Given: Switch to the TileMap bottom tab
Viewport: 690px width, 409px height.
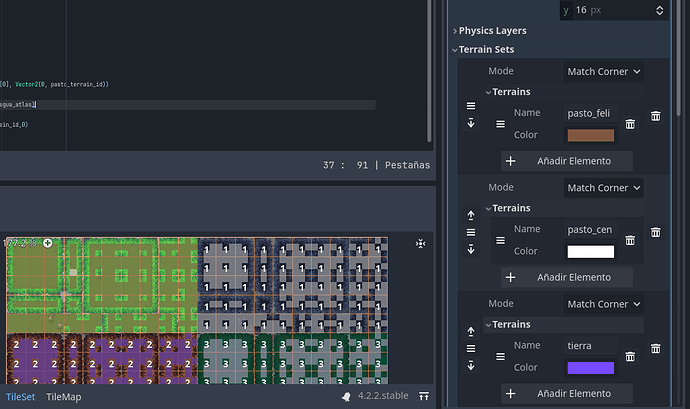Looking at the screenshot, I should point(64,397).
